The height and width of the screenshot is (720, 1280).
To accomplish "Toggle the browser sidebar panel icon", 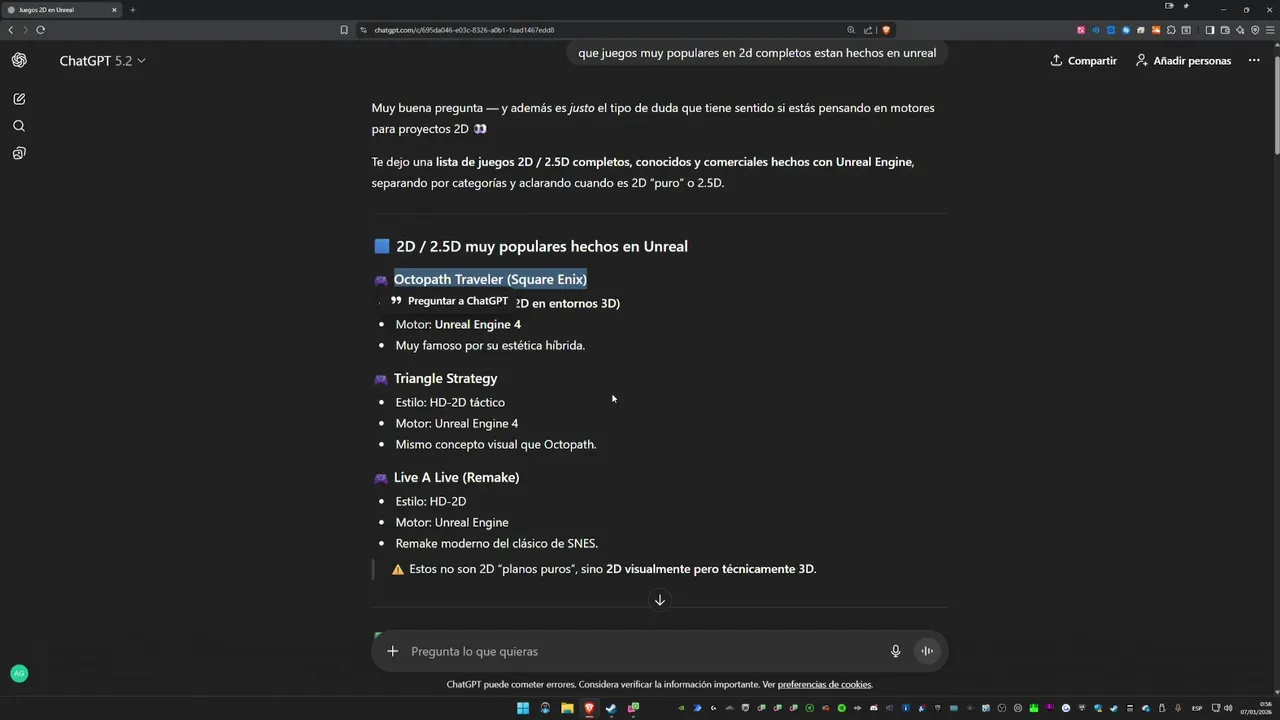I will pyautogui.click(x=1210, y=30).
